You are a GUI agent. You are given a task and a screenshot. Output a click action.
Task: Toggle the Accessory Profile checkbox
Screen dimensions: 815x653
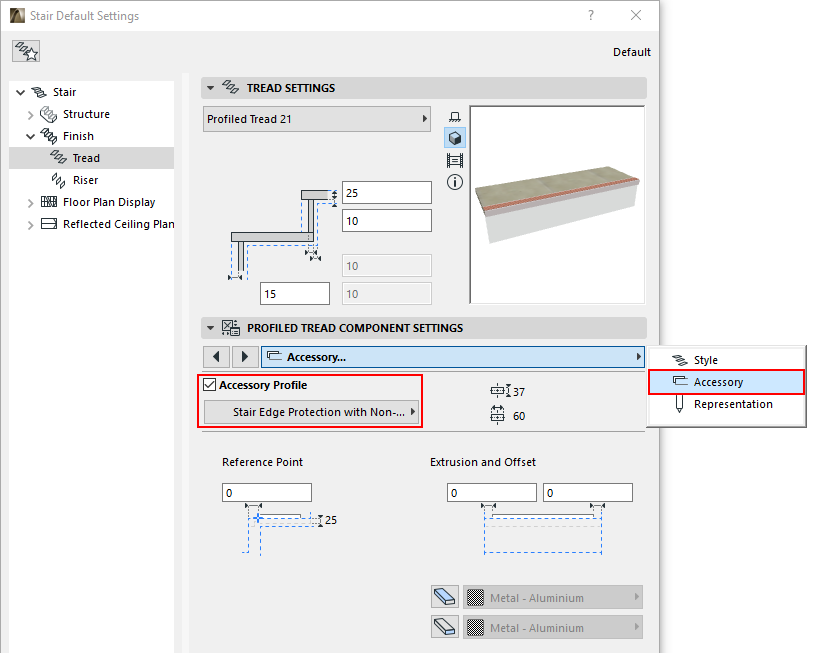coord(209,385)
